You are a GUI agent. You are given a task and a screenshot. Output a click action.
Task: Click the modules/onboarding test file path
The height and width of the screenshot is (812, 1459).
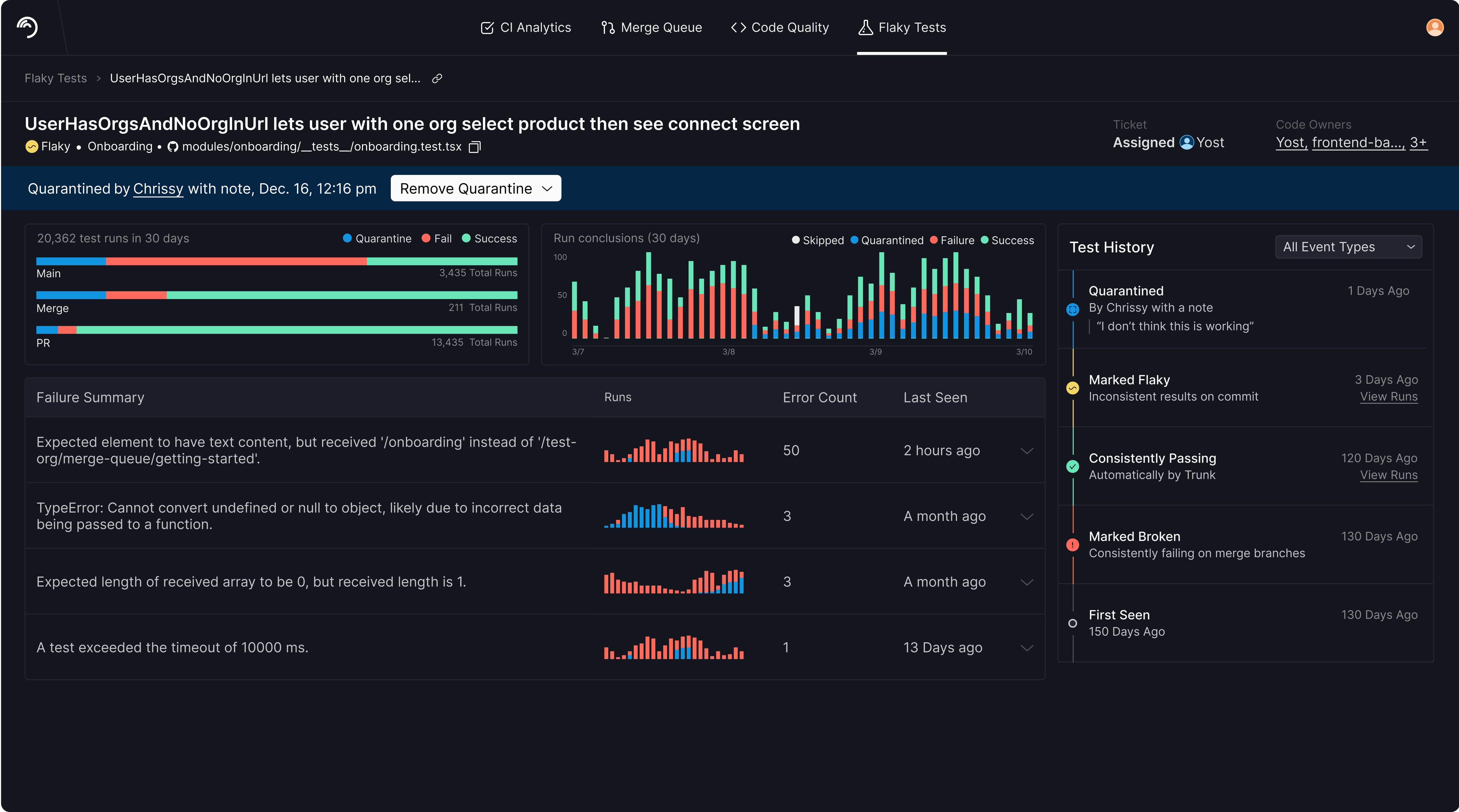point(322,147)
